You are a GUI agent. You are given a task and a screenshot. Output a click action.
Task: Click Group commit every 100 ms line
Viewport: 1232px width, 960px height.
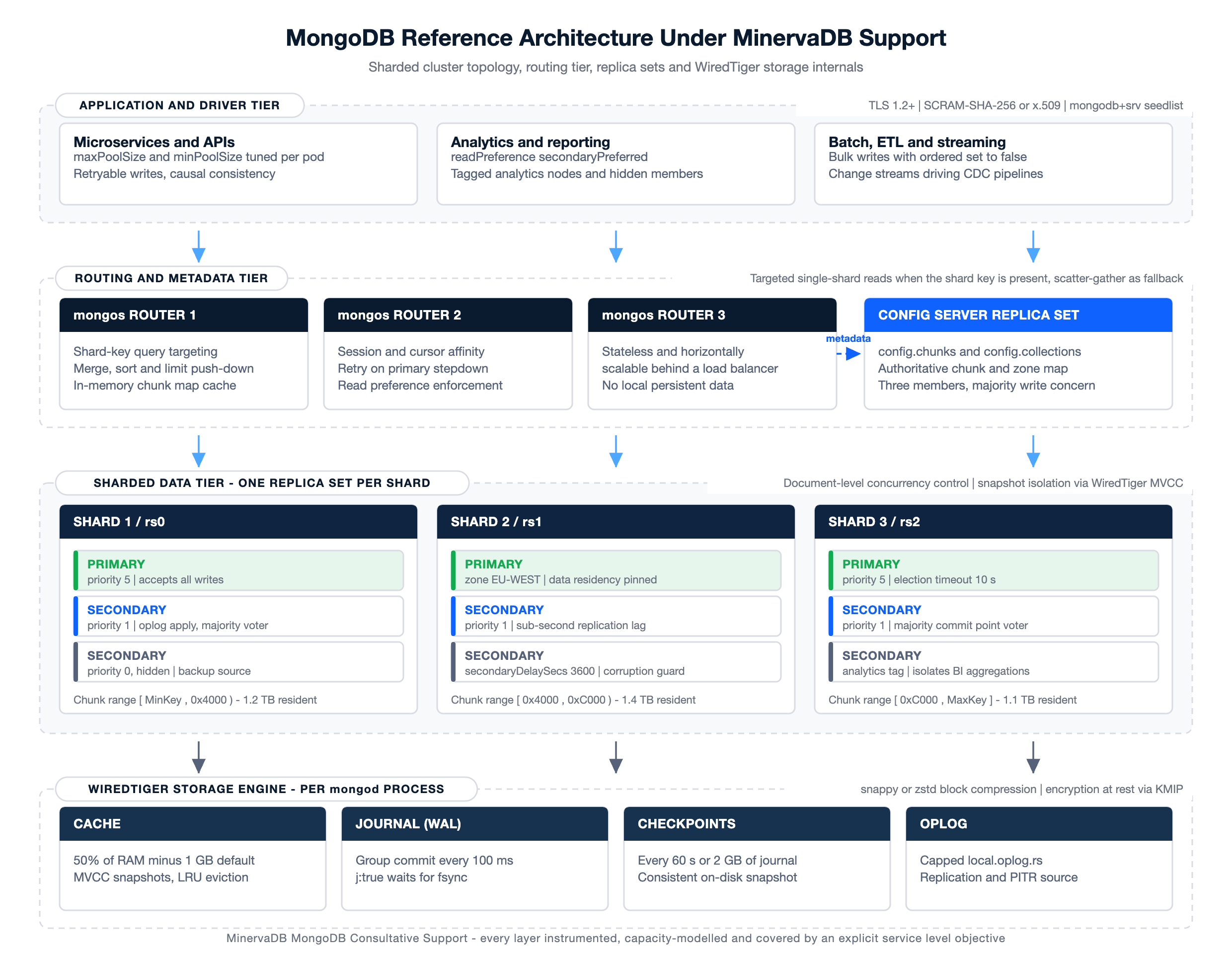pyautogui.click(x=434, y=860)
